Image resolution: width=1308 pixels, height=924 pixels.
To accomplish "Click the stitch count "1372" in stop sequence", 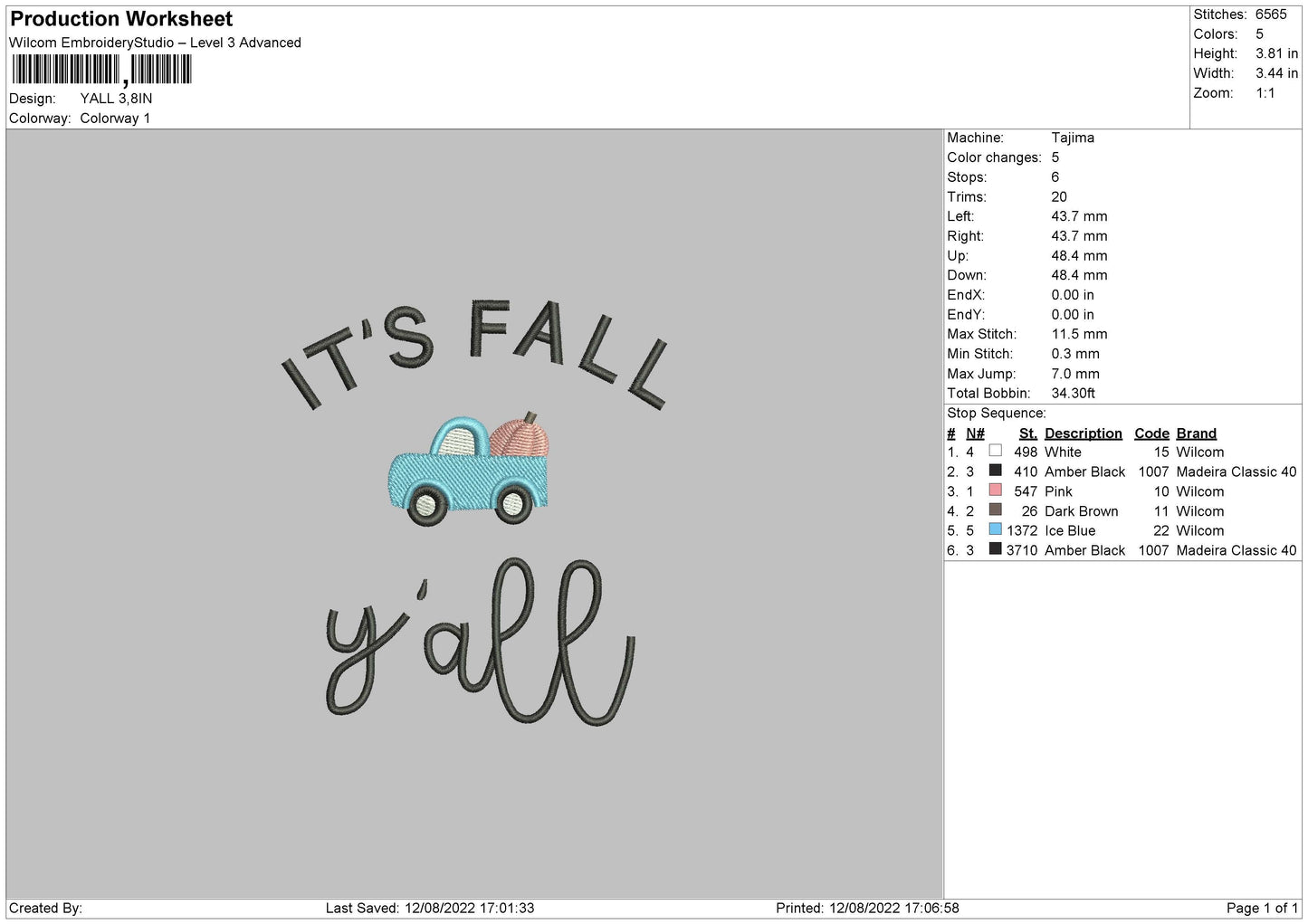I will 1022,531.
